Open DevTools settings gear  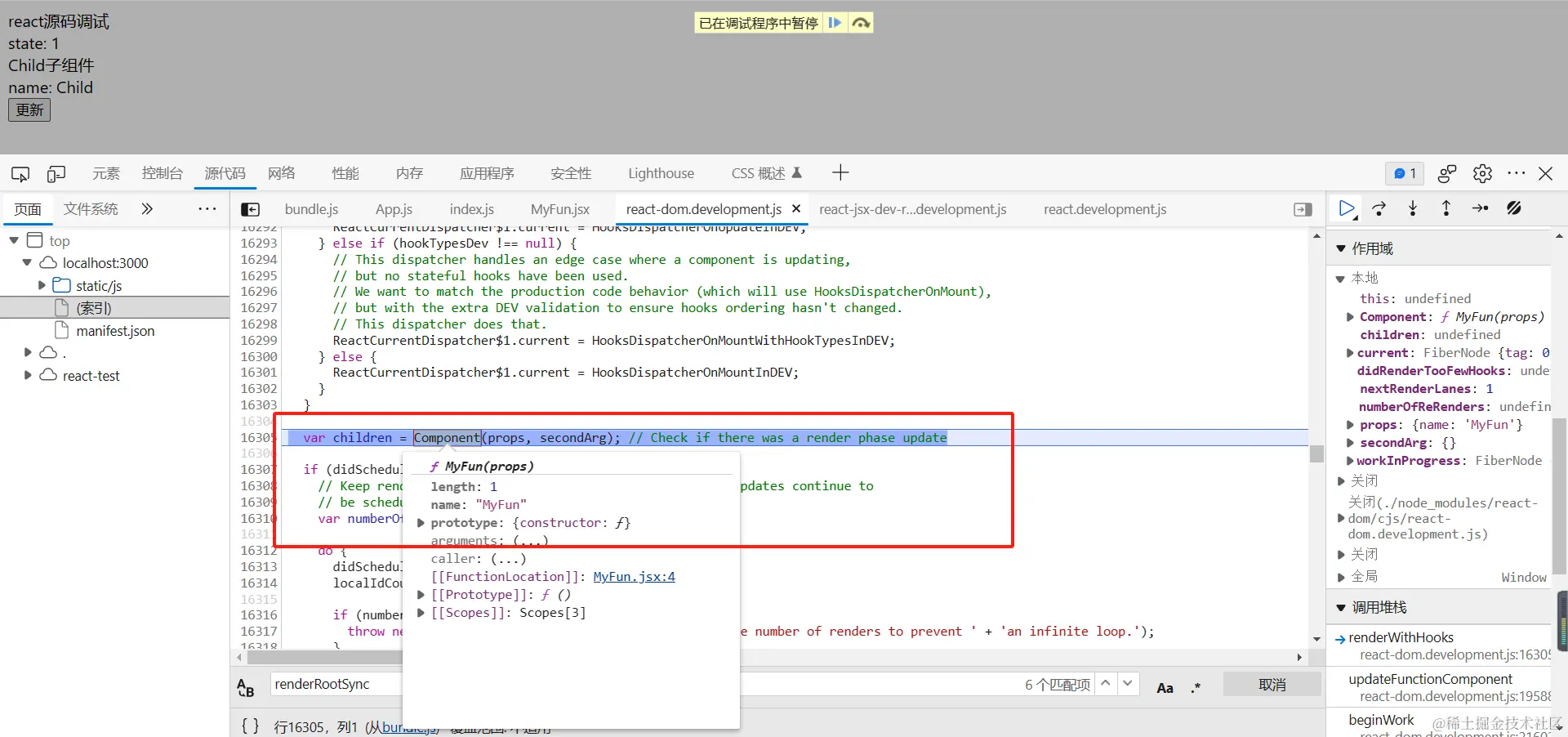[x=1482, y=173]
